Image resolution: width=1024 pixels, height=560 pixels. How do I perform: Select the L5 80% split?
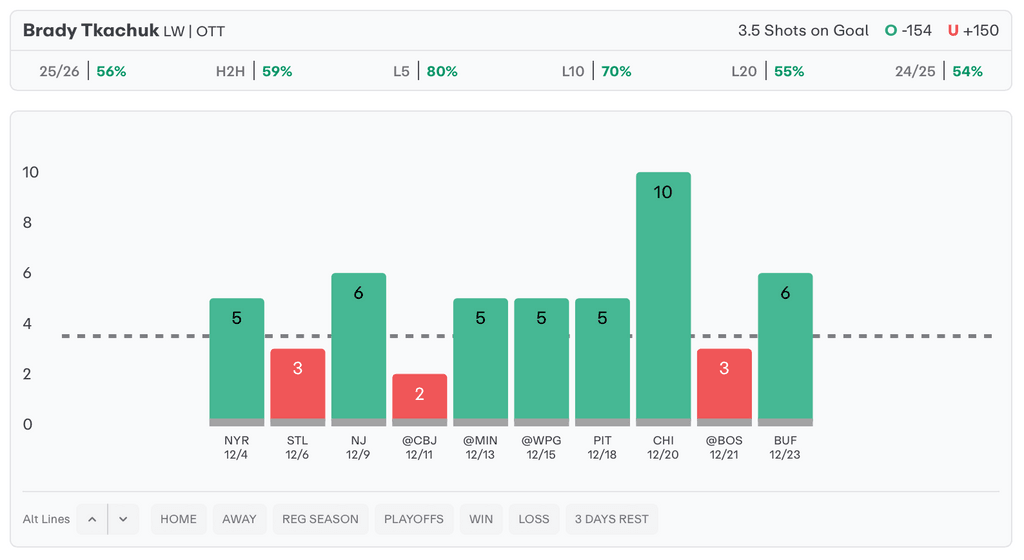pos(425,72)
